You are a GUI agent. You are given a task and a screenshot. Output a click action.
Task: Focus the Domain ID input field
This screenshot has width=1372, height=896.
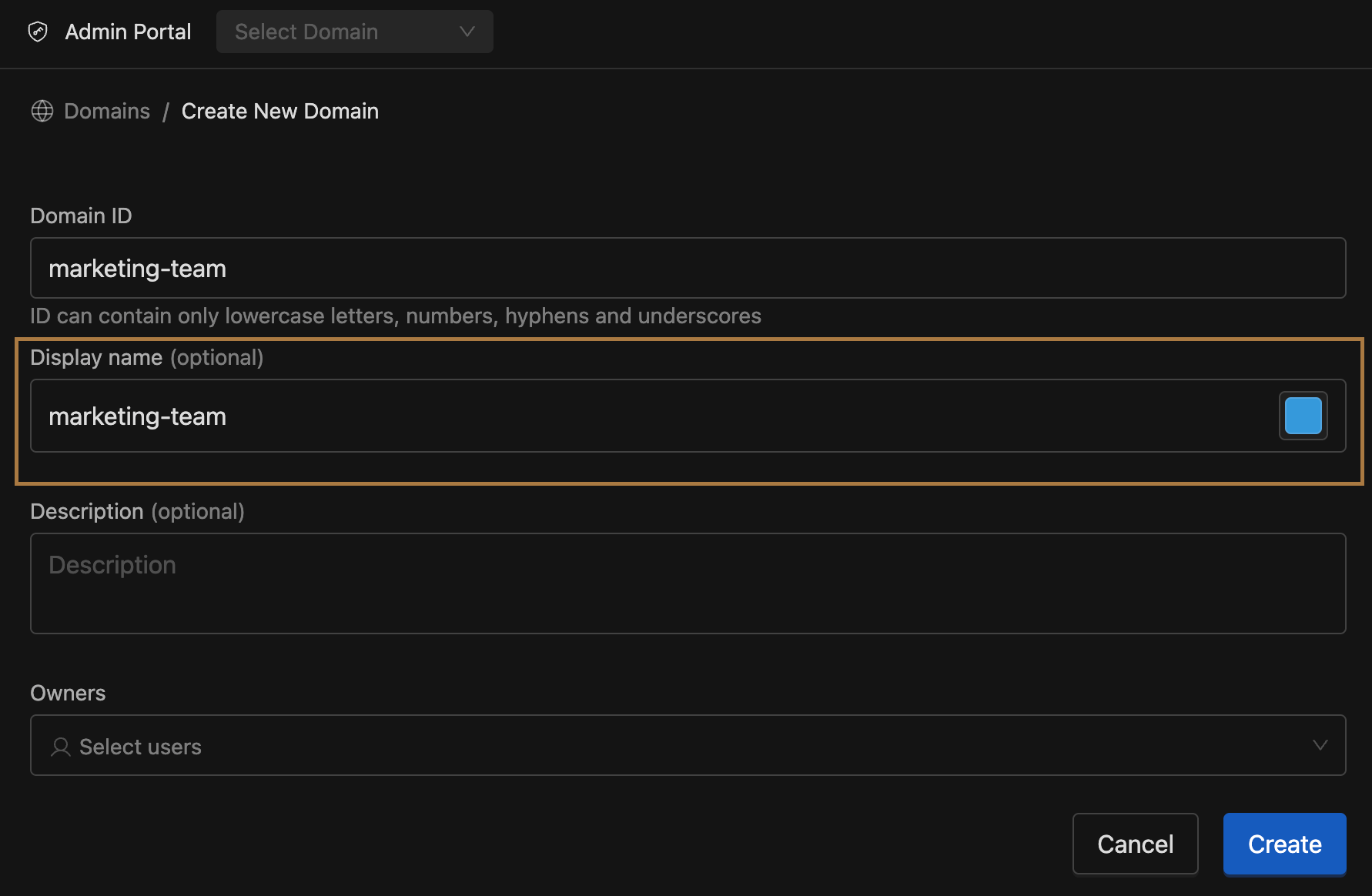(687, 268)
